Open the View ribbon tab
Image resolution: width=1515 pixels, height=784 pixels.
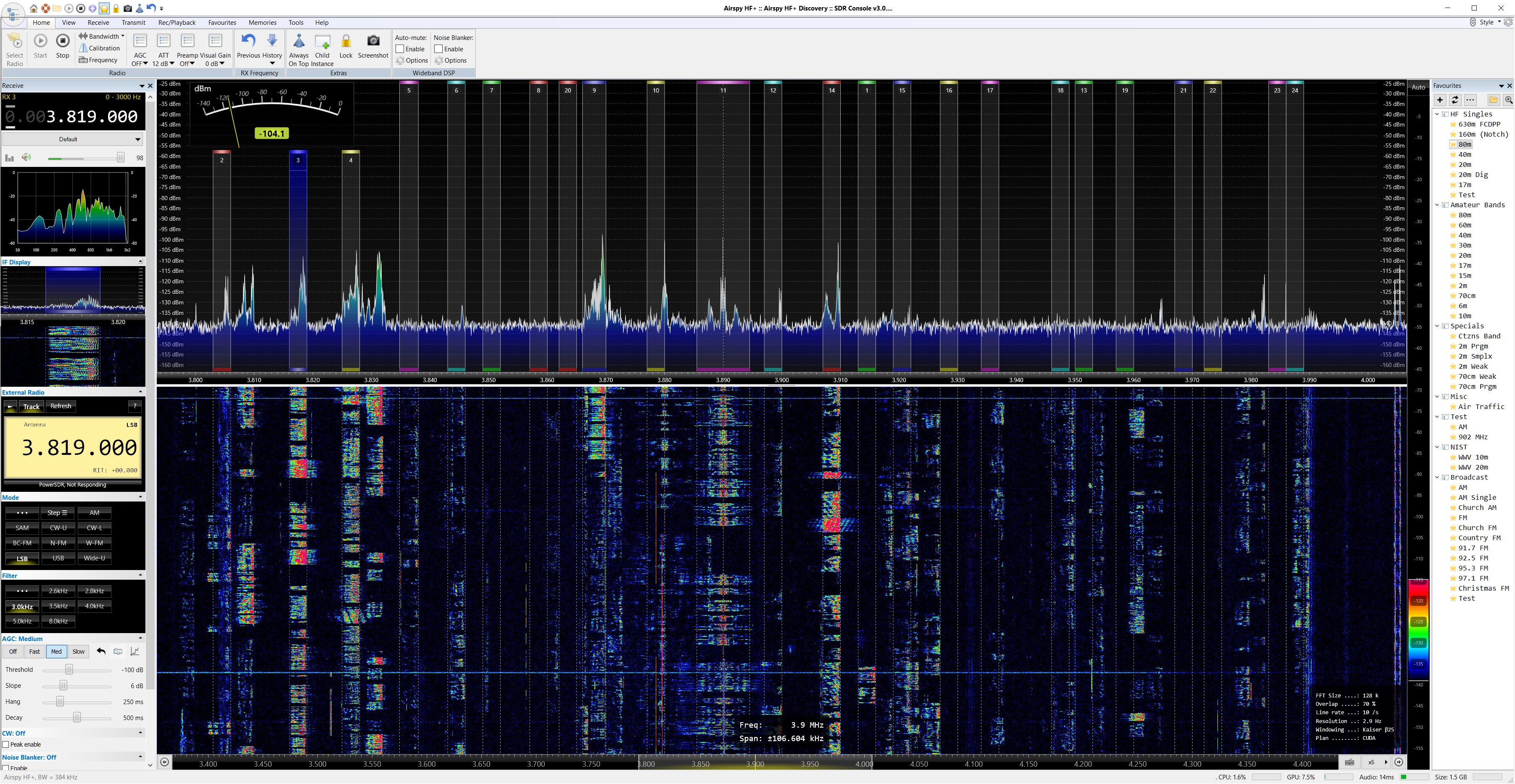pyautogui.click(x=69, y=22)
